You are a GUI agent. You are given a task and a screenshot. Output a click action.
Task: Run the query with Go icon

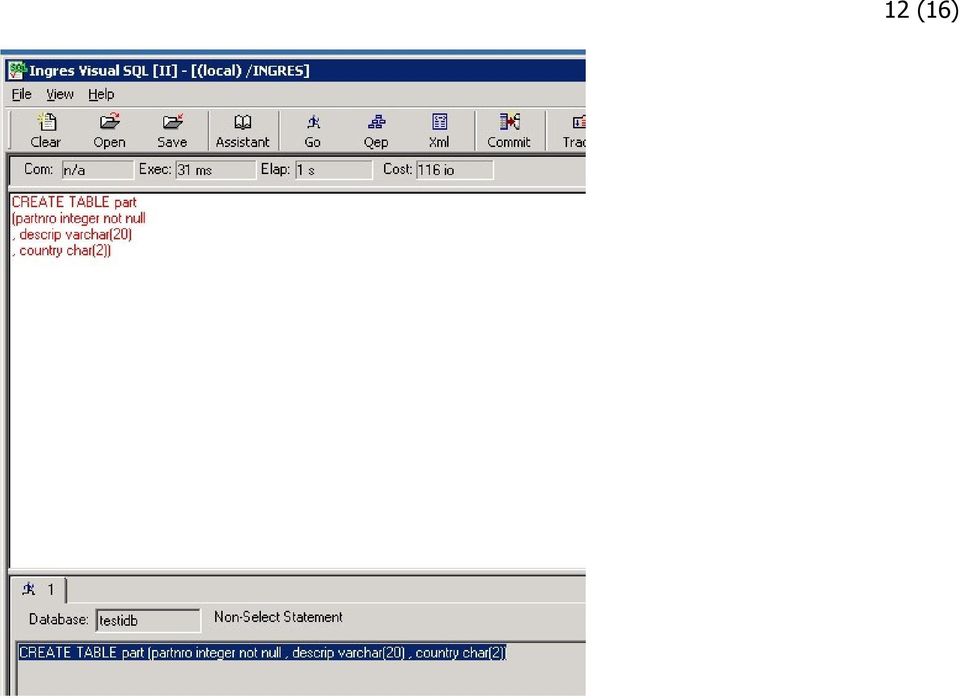coord(313,130)
